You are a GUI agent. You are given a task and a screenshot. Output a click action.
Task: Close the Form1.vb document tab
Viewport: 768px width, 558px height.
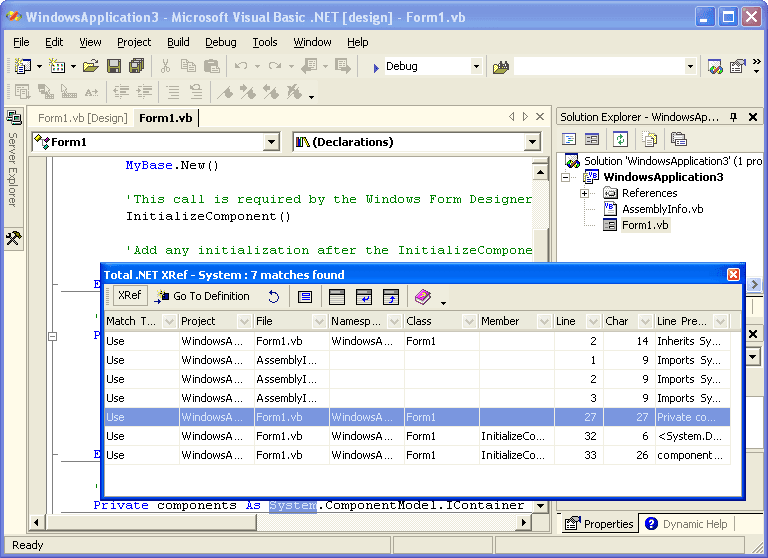[x=540, y=117]
